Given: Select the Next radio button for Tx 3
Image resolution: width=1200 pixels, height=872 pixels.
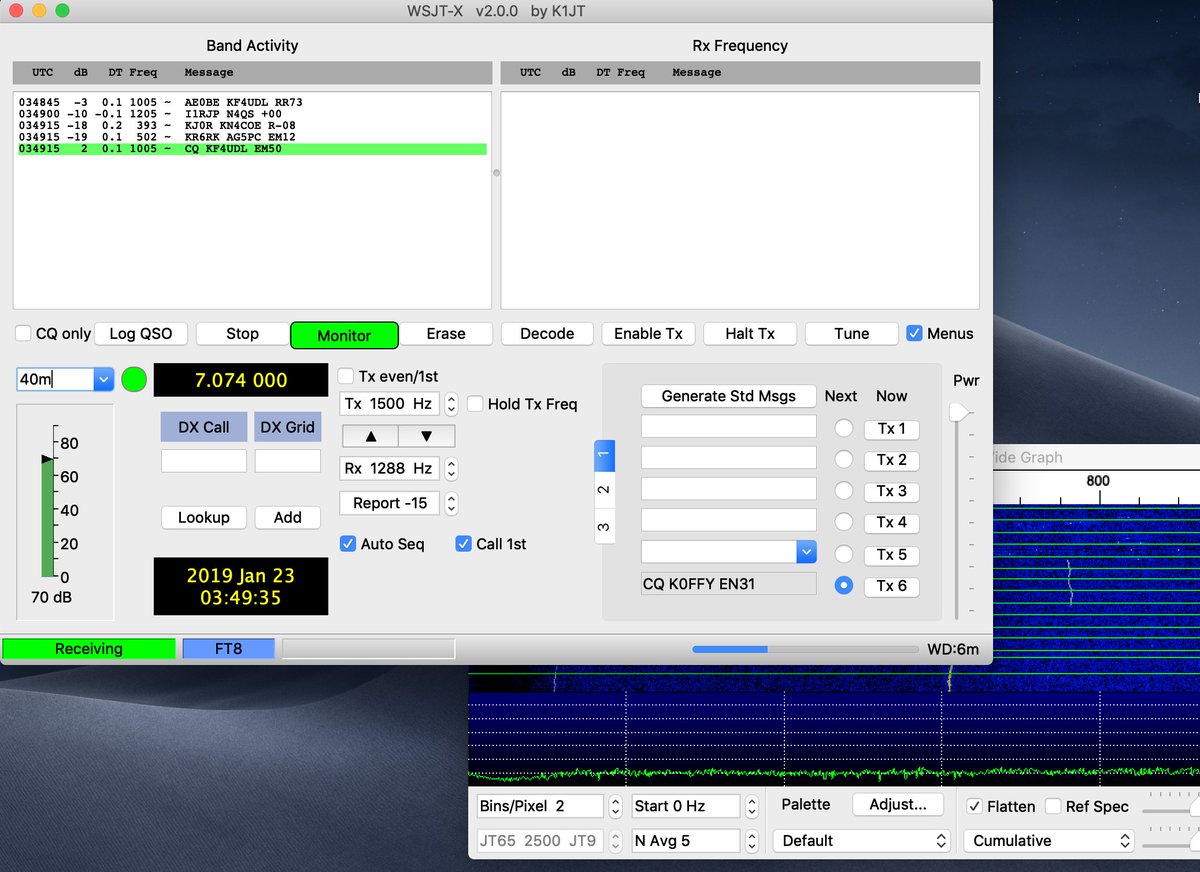Looking at the screenshot, I should (x=844, y=491).
